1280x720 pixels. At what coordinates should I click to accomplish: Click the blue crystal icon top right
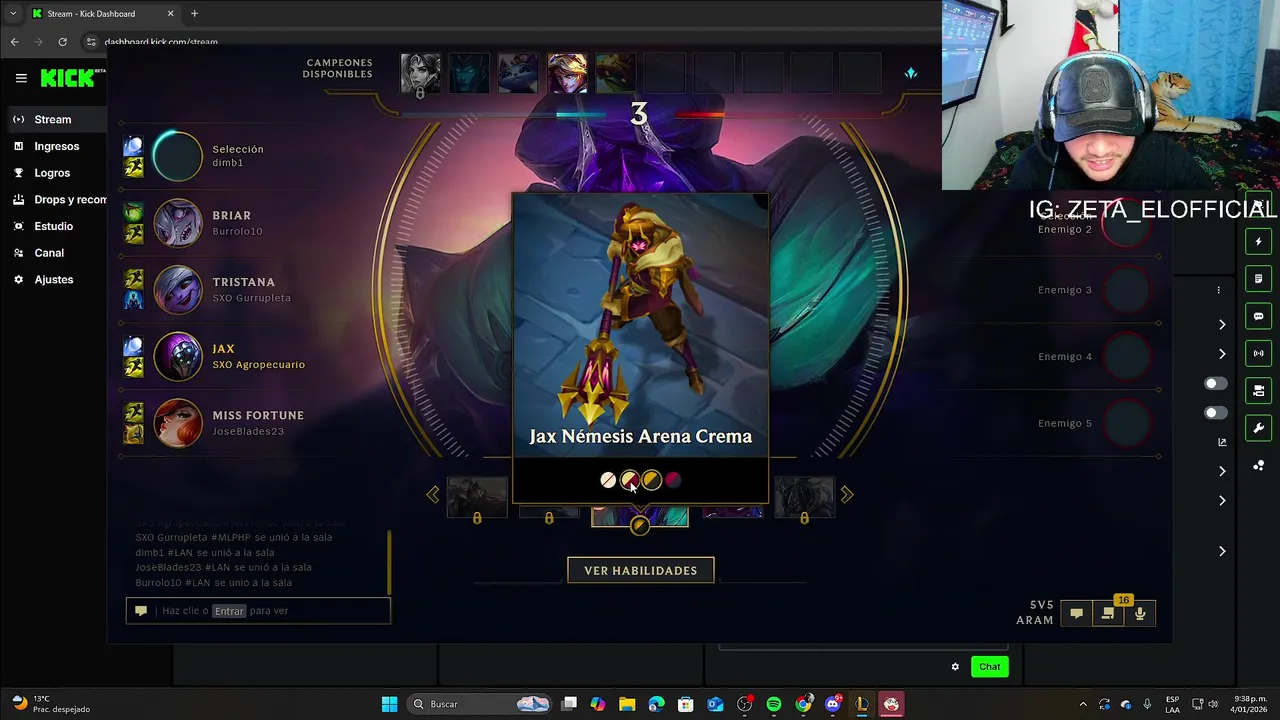910,73
